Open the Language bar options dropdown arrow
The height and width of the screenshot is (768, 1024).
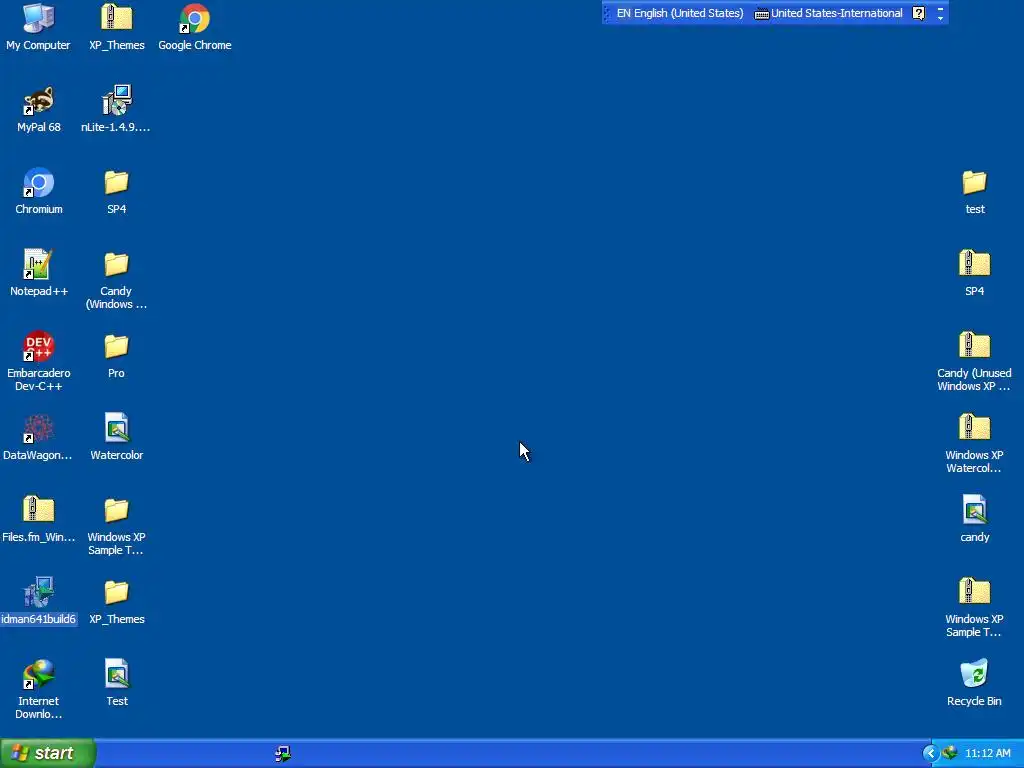point(940,18)
